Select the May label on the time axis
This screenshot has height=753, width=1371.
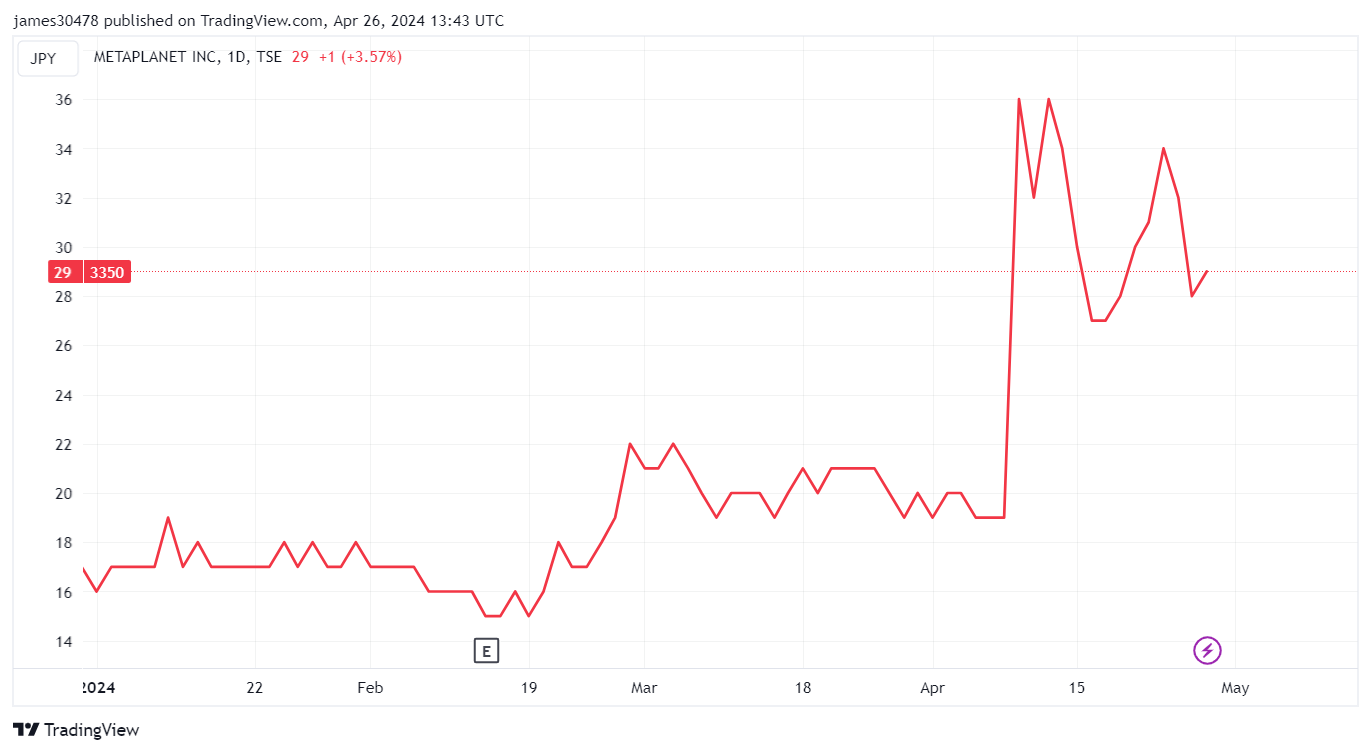pyautogui.click(x=1235, y=688)
